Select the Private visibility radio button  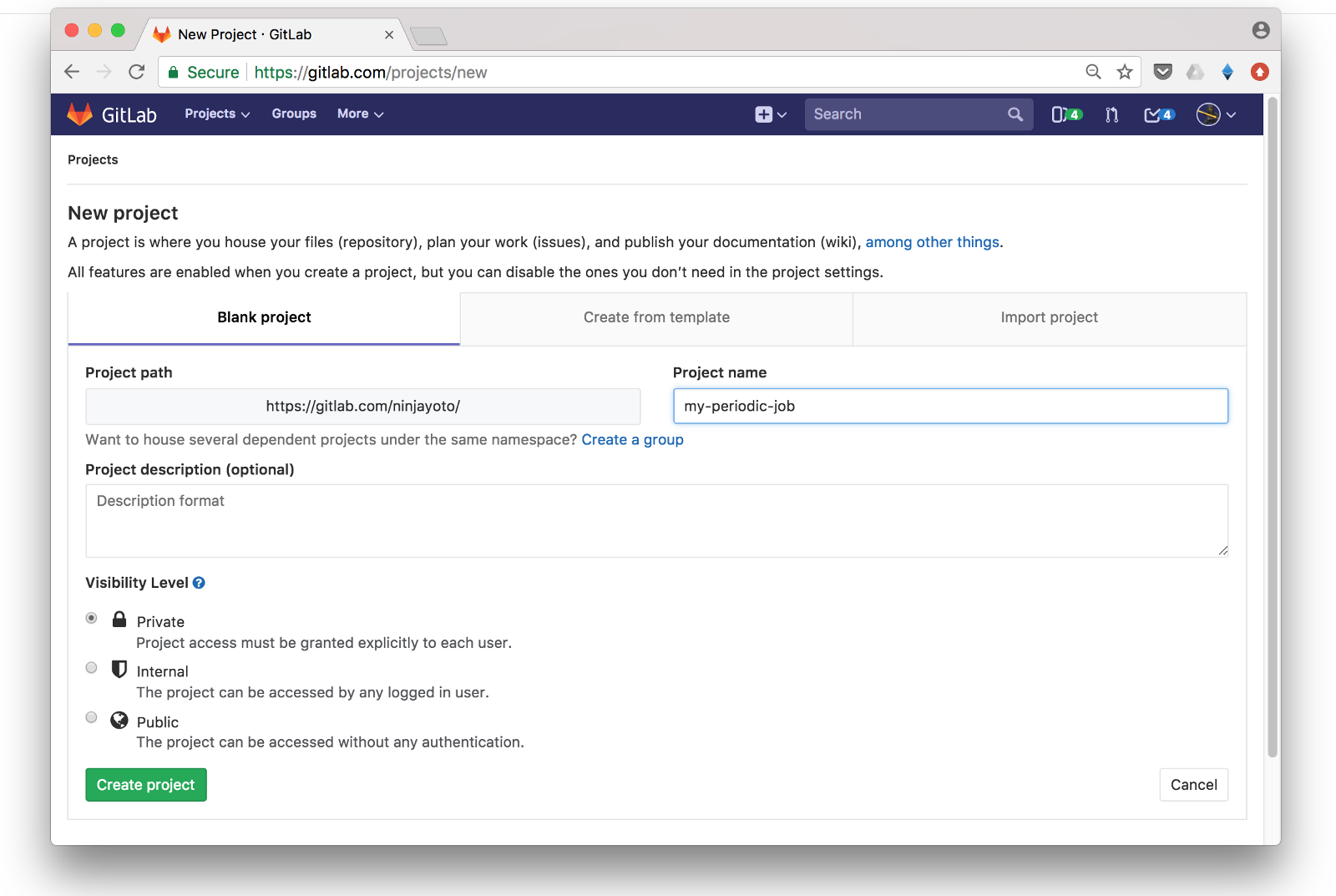92,618
